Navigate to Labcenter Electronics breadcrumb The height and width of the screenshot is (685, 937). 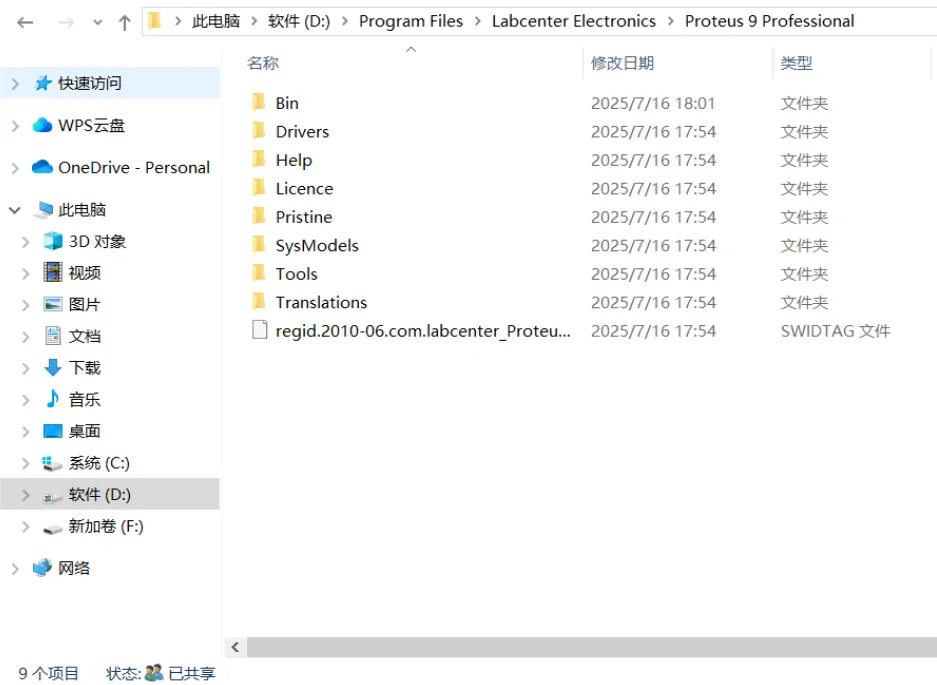pos(574,22)
